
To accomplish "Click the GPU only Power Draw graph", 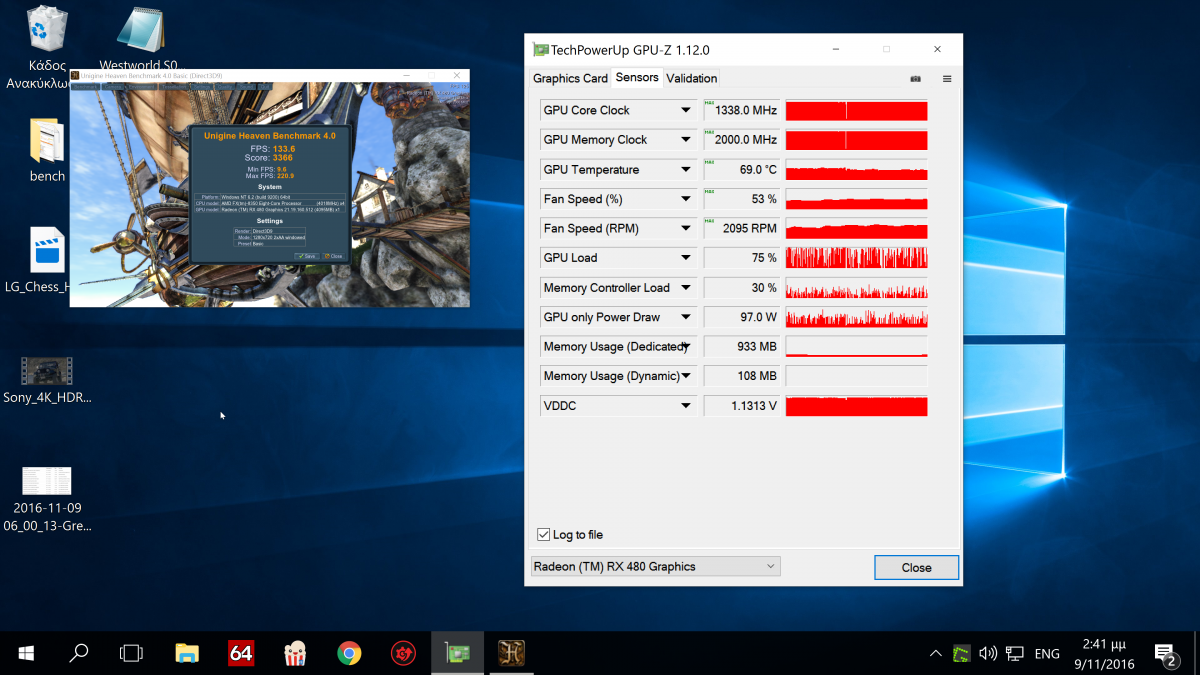I will pos(856,317).
